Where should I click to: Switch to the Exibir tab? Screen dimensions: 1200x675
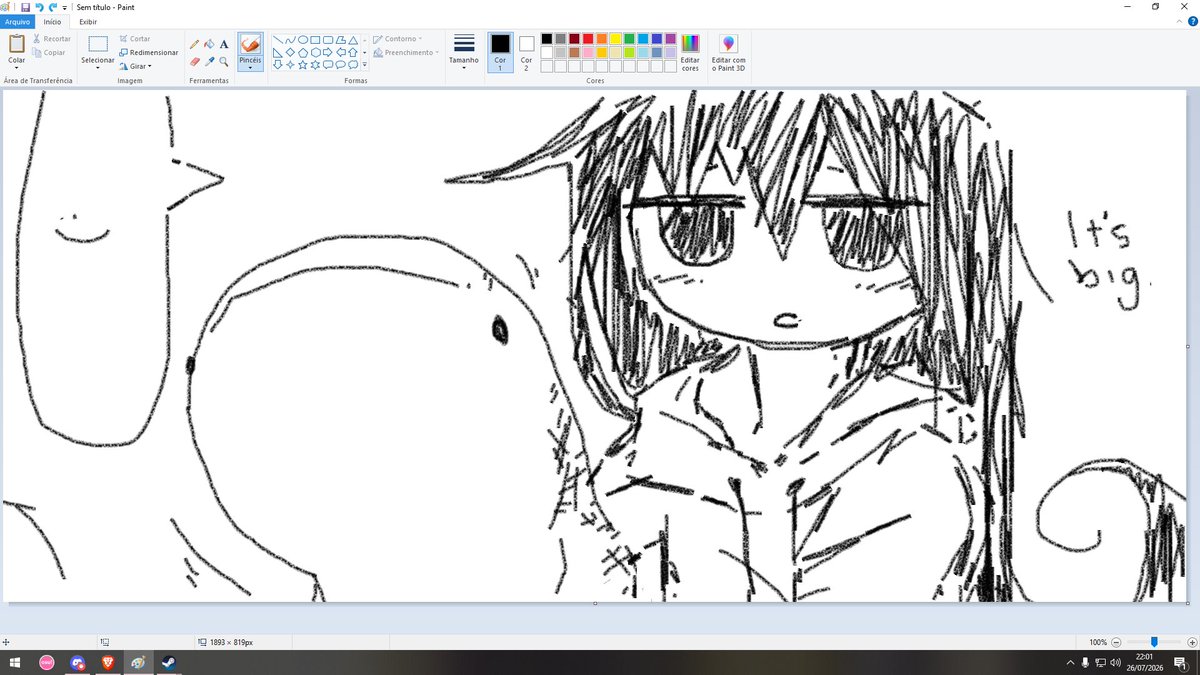pyautogui.click(x=88, y=21)
